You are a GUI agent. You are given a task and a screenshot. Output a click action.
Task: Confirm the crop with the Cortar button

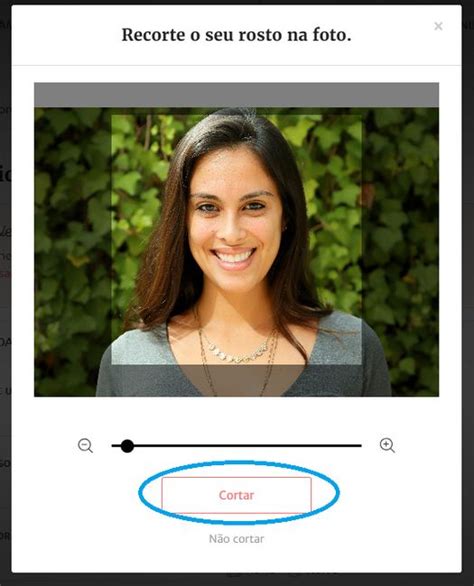[x=236, y=495]
